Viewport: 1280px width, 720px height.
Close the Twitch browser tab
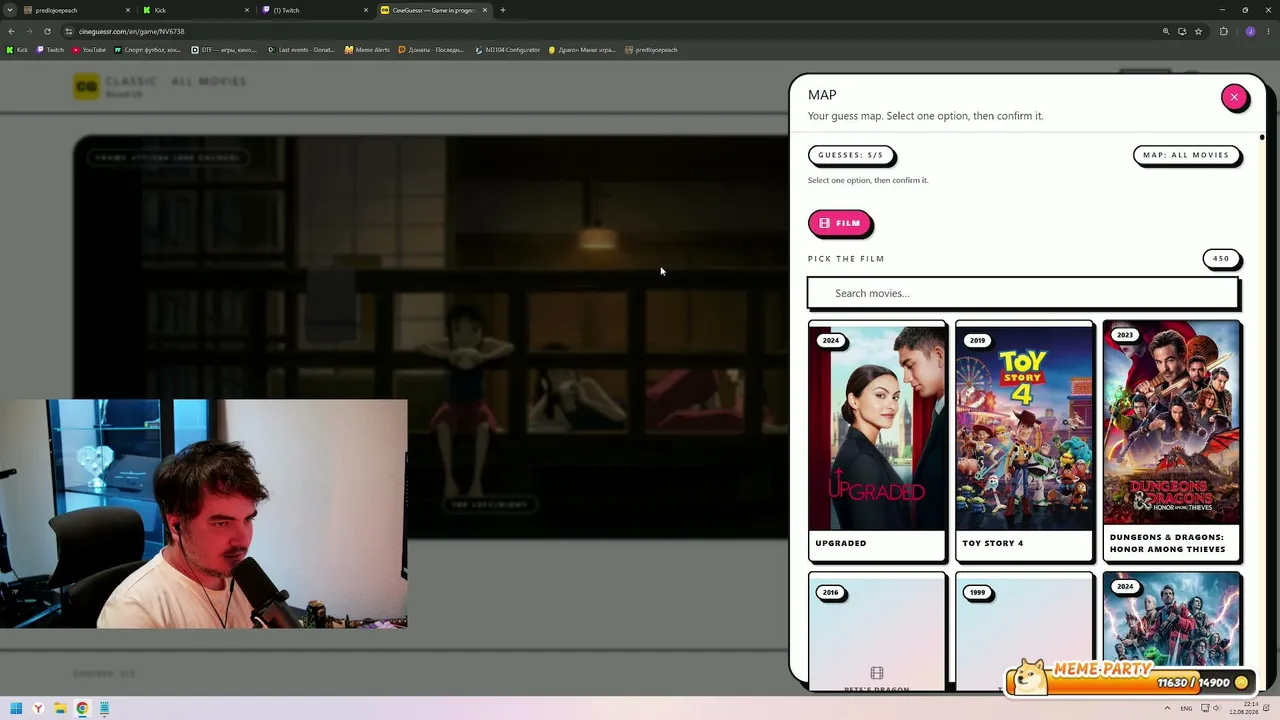click(366, 10)
